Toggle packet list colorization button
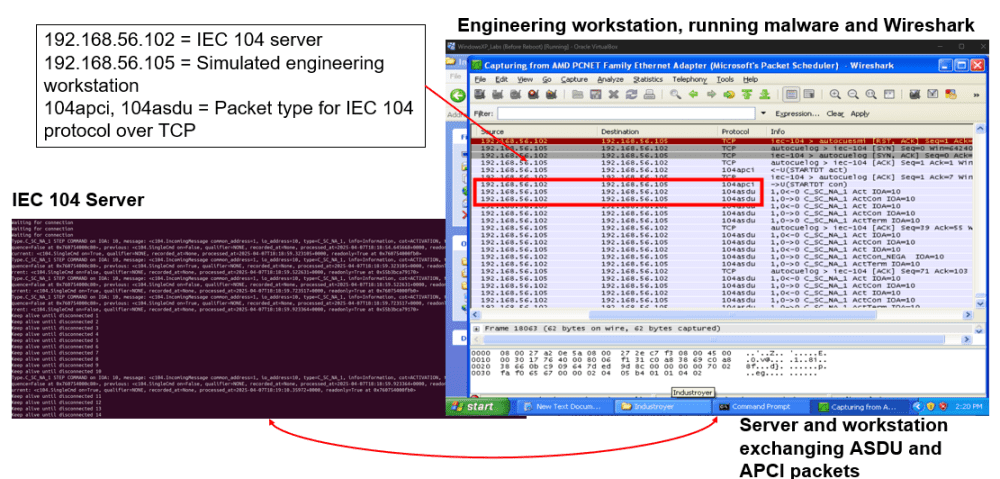The height and width of the screenshot is (479, 1000). 791,94
